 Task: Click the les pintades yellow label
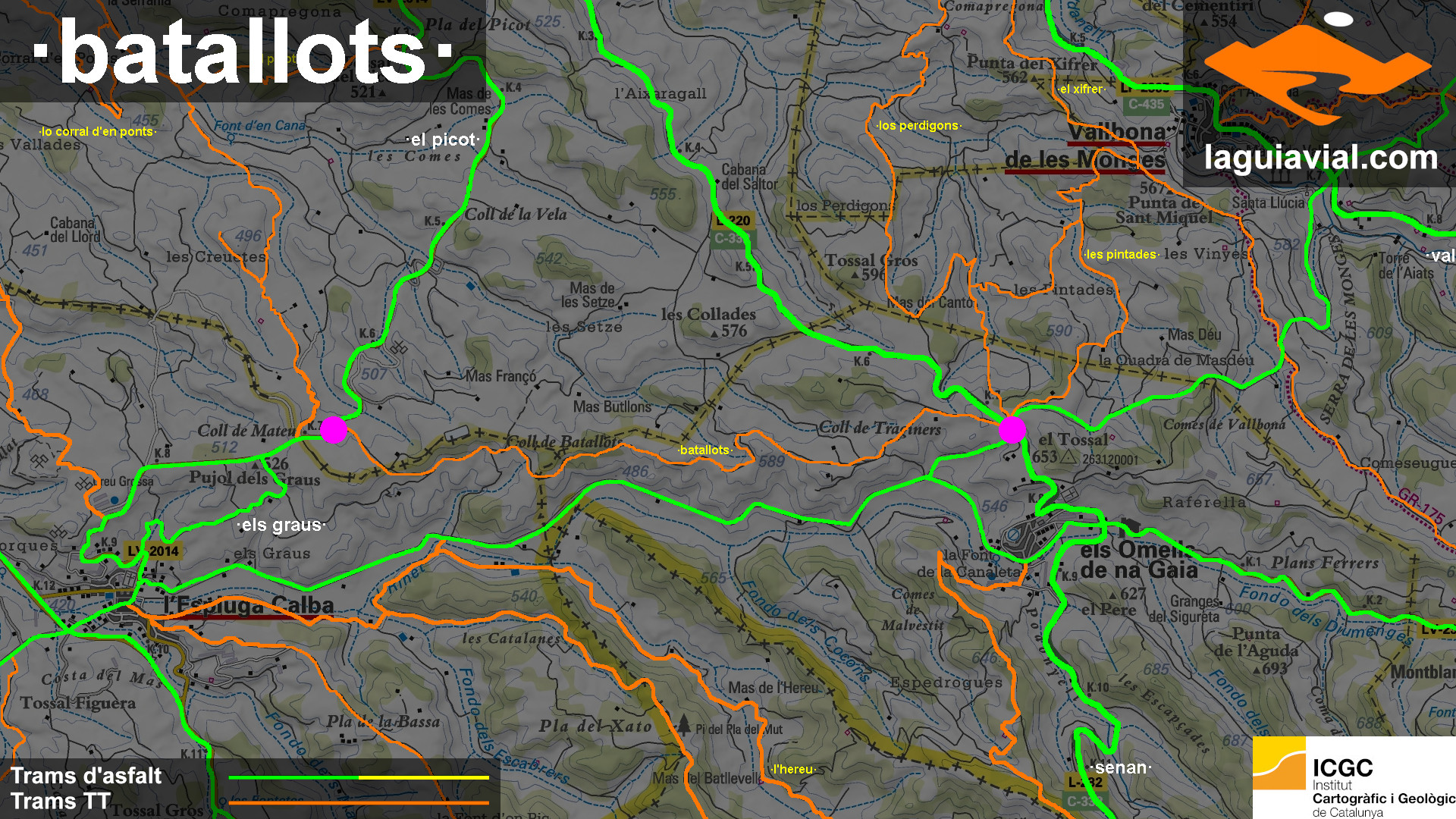point(1121,255)
